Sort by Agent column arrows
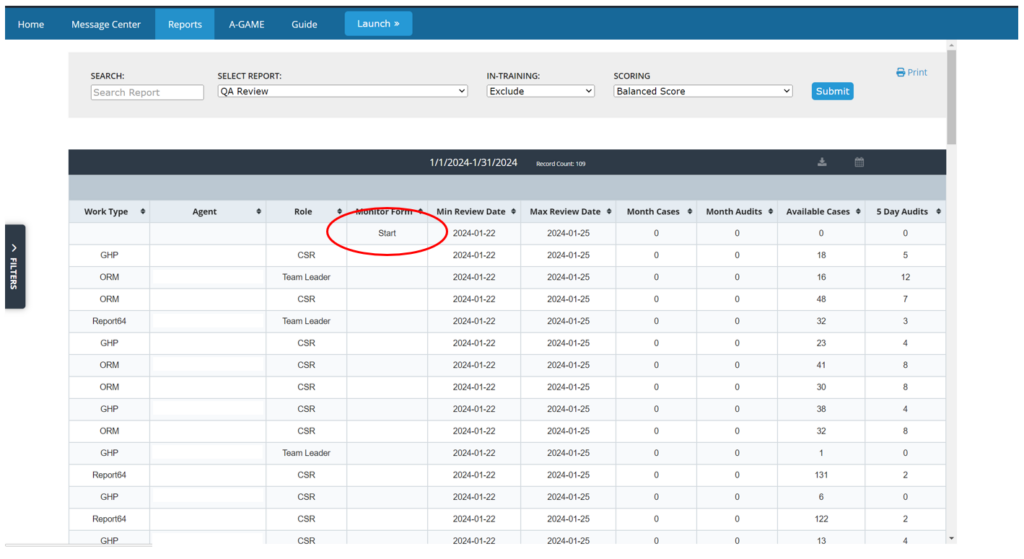The height and width of the screenshot is (559, 1024). coord(259,212)
